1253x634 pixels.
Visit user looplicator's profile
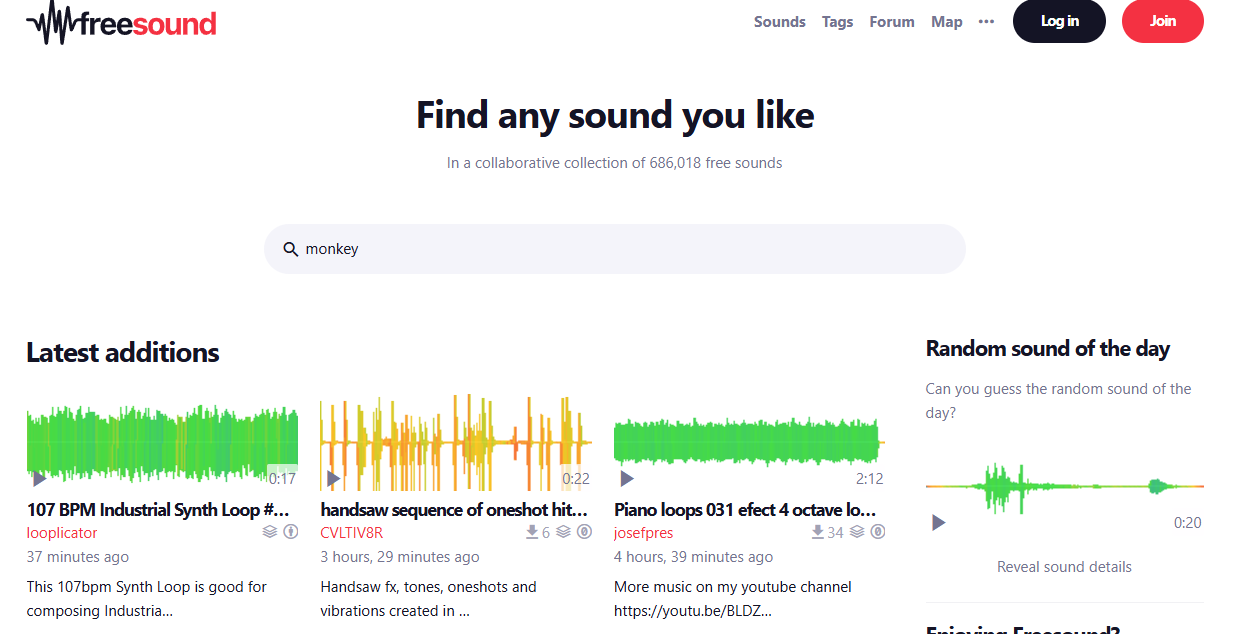(x=62, y=533)
